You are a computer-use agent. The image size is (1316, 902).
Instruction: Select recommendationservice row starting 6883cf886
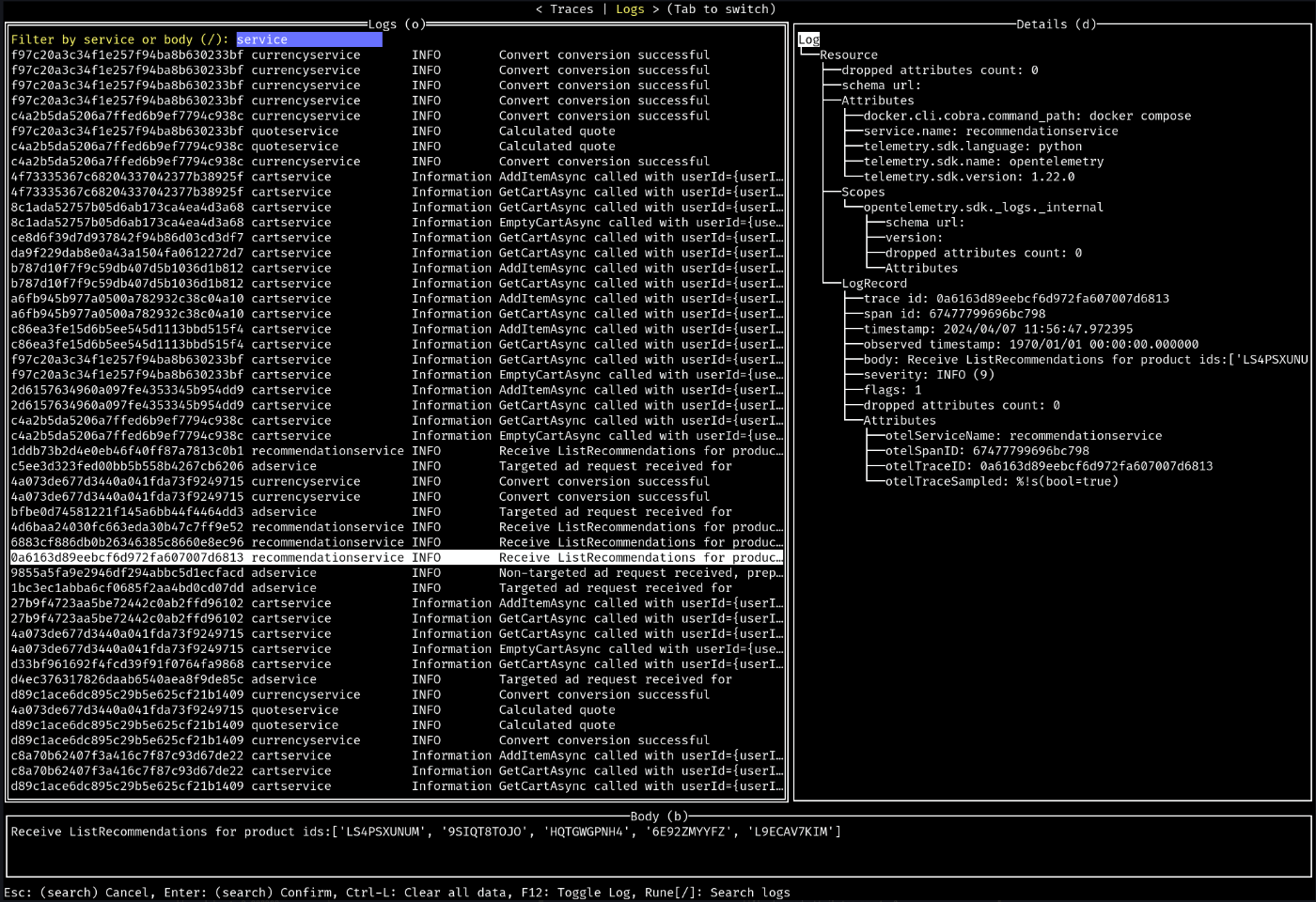[x=395, y=542]
